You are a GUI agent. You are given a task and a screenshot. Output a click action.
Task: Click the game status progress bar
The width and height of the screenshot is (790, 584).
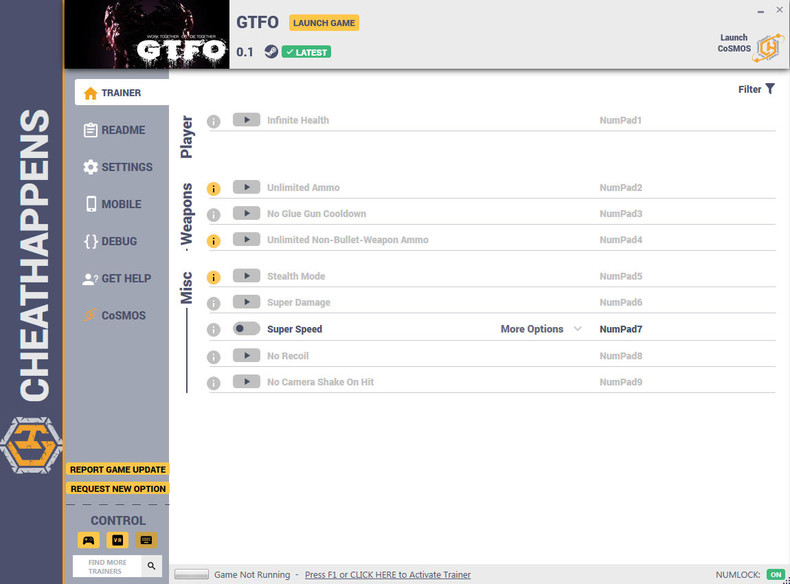(x=191, y=574)
